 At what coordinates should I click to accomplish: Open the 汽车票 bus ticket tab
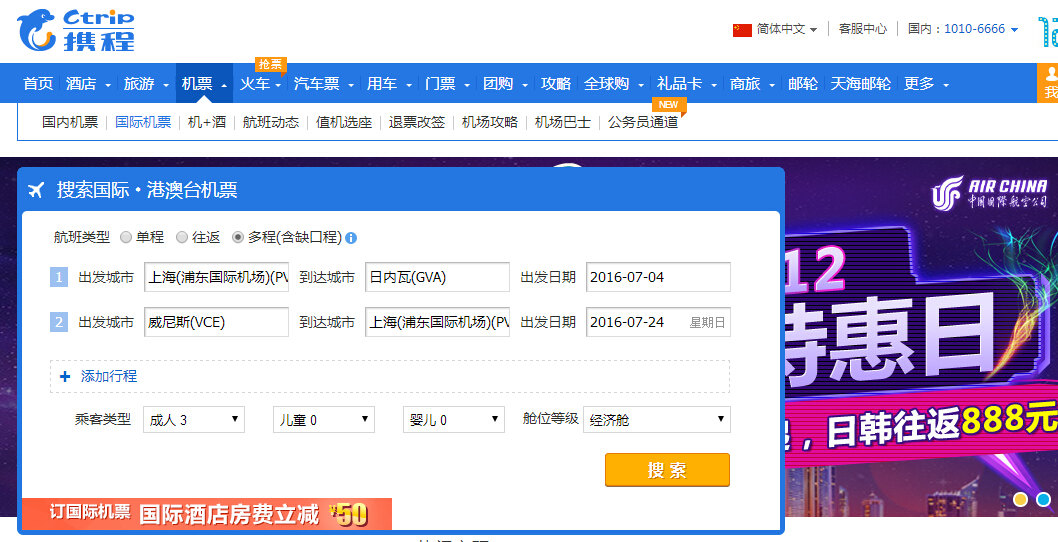click(x=317, y=84)
